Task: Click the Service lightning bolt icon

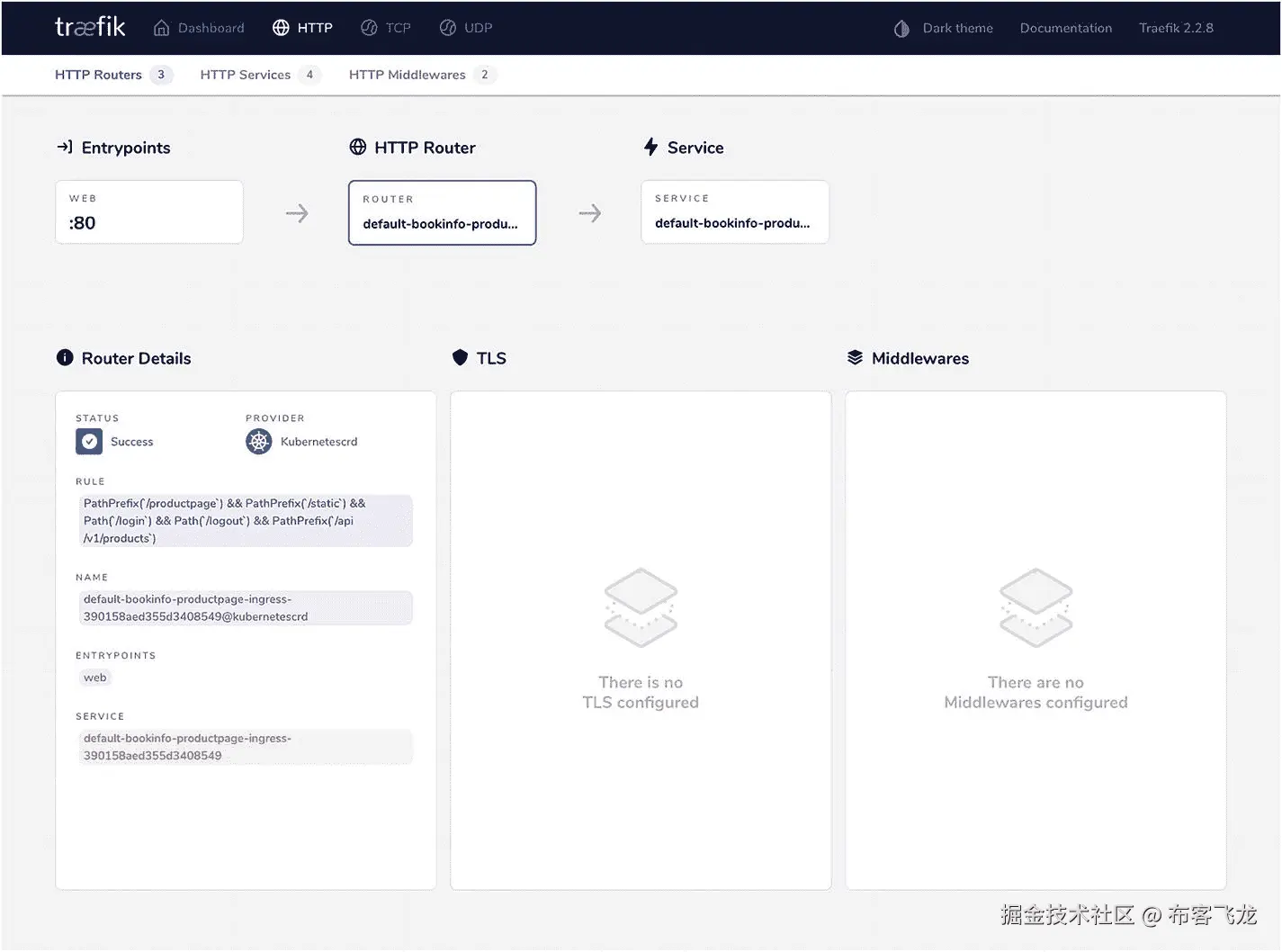Action: [650, 147]
